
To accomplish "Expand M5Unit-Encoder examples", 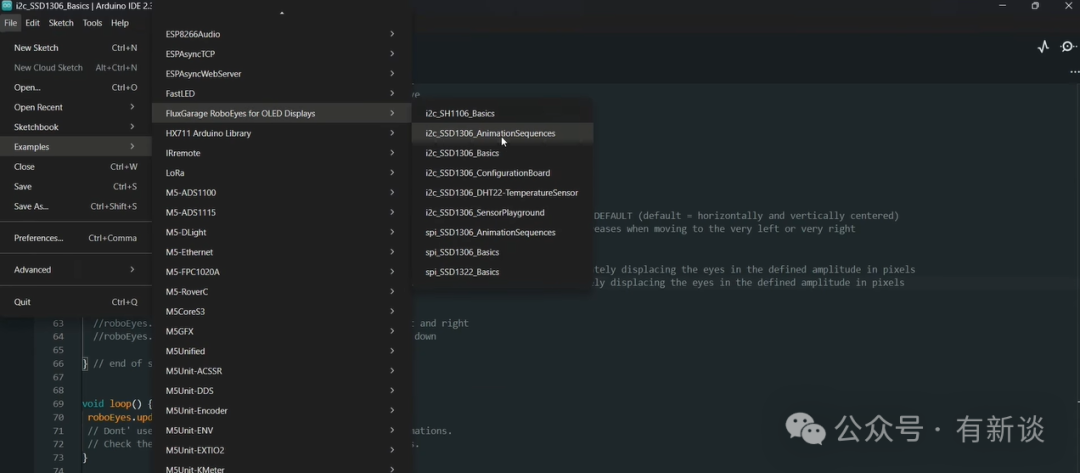I will click(x=282, y=411).
